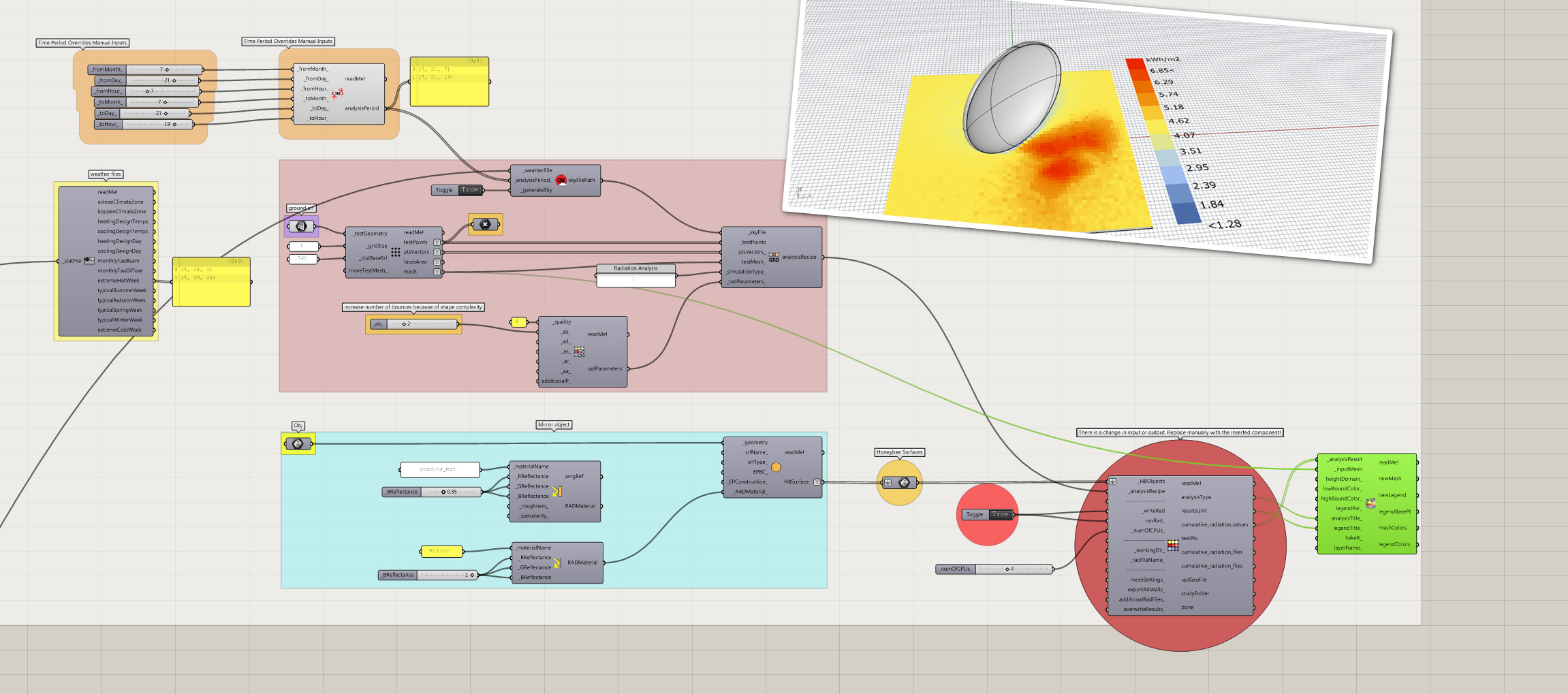Click the shading_mat text panel
Viewport: 1568px width, 694px height.
[x=440, y=469]
